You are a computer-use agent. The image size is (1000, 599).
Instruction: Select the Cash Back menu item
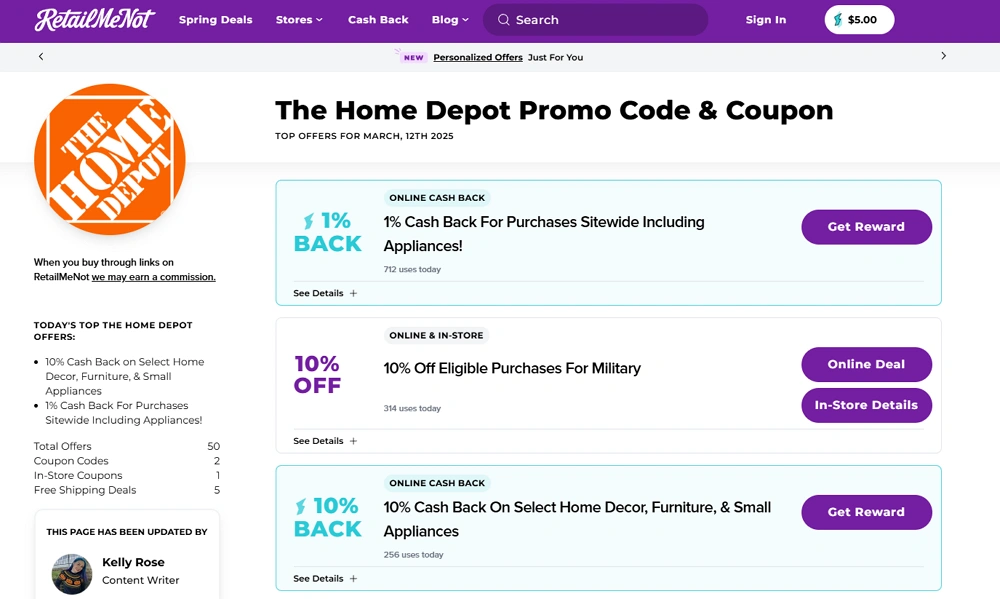tap(378, 19)
